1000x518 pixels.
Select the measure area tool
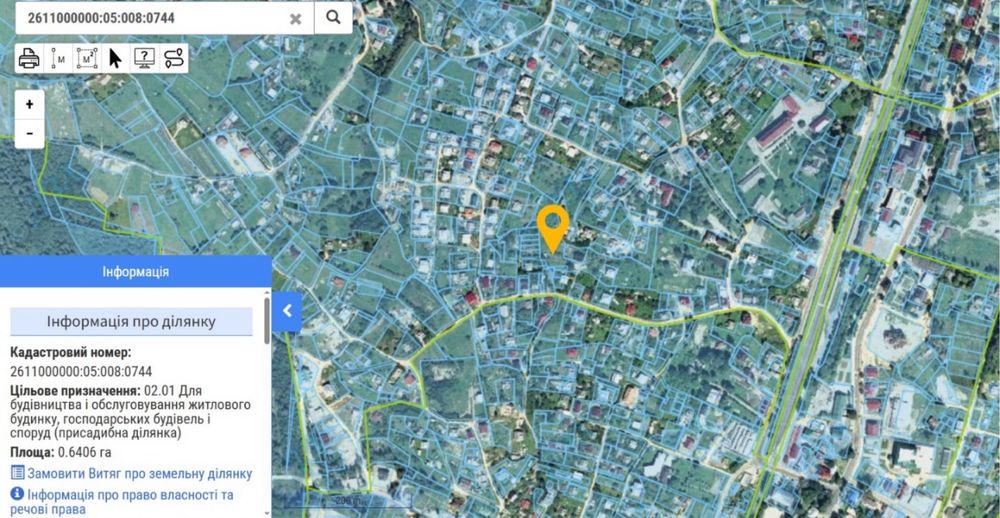click(87, 59)
